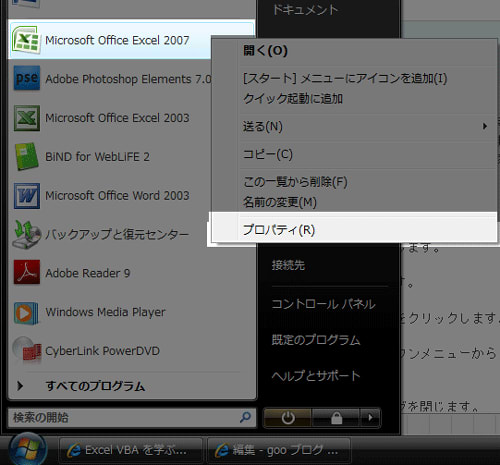This screenshot has width=500, height=465.
Task: Choose 開く(O) from context menu
Action: 354,51
